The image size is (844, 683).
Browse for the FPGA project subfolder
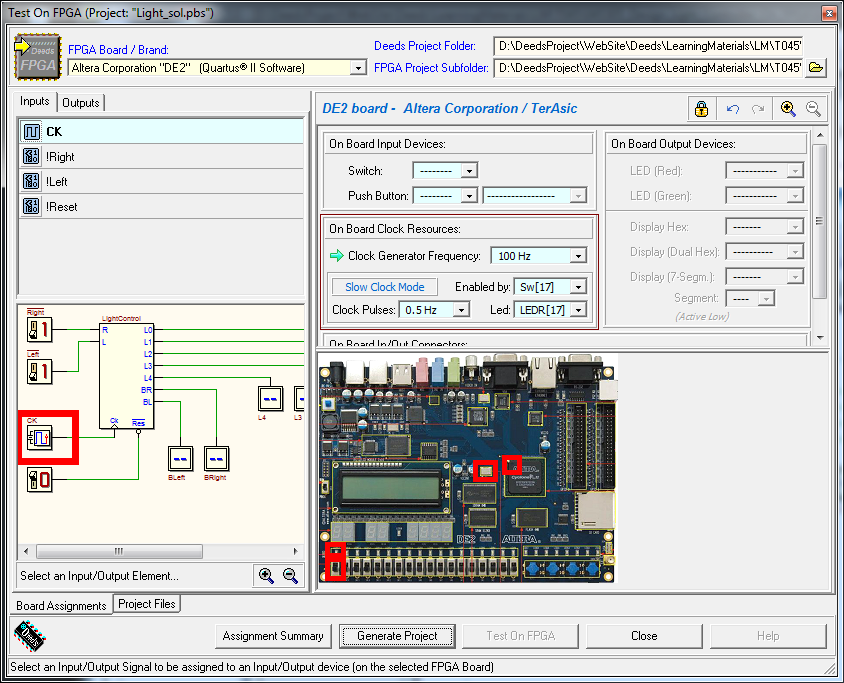[816, 68]
